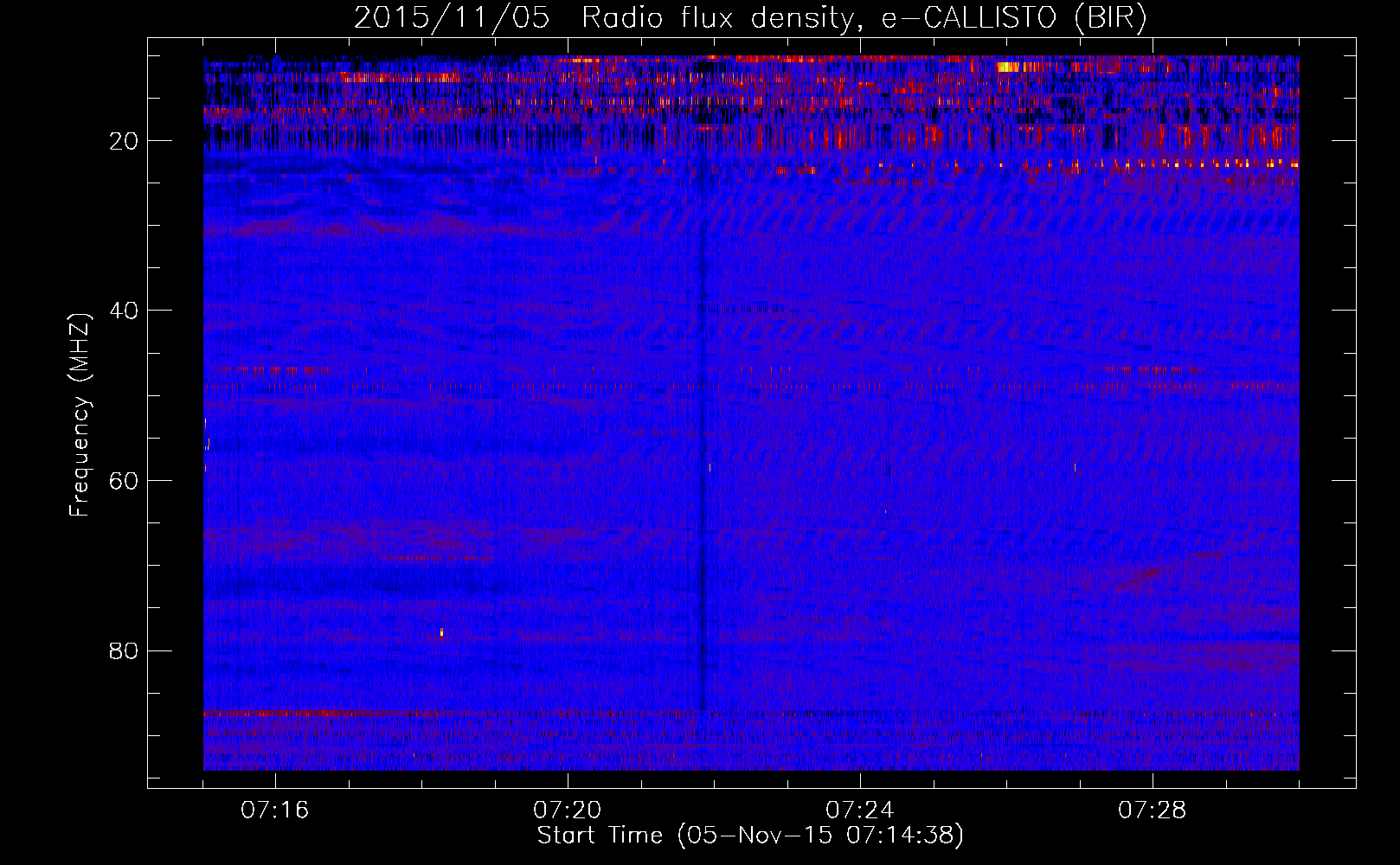Click the 60 MHz frequency tick label
This screenshot has width=1400, height=865.
tap(124, 481)
